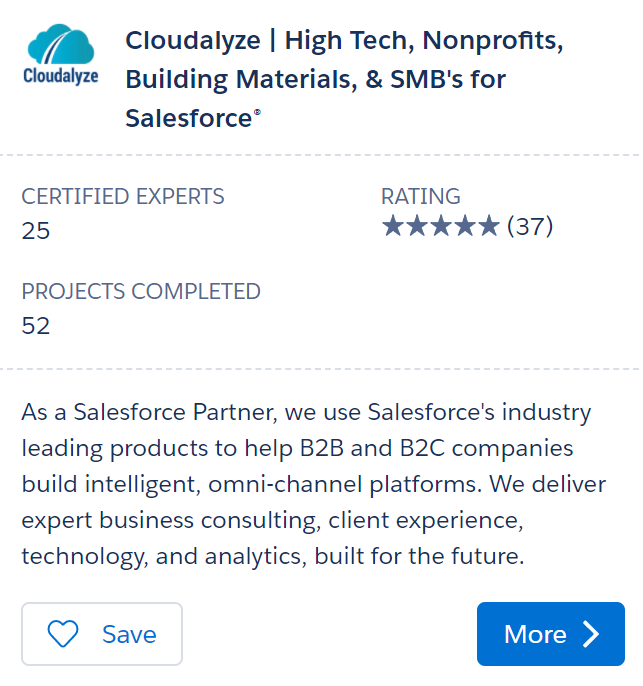This screenshot has height=686, width=643.
Task: Click the heart icon on Save
Action: 64,634
